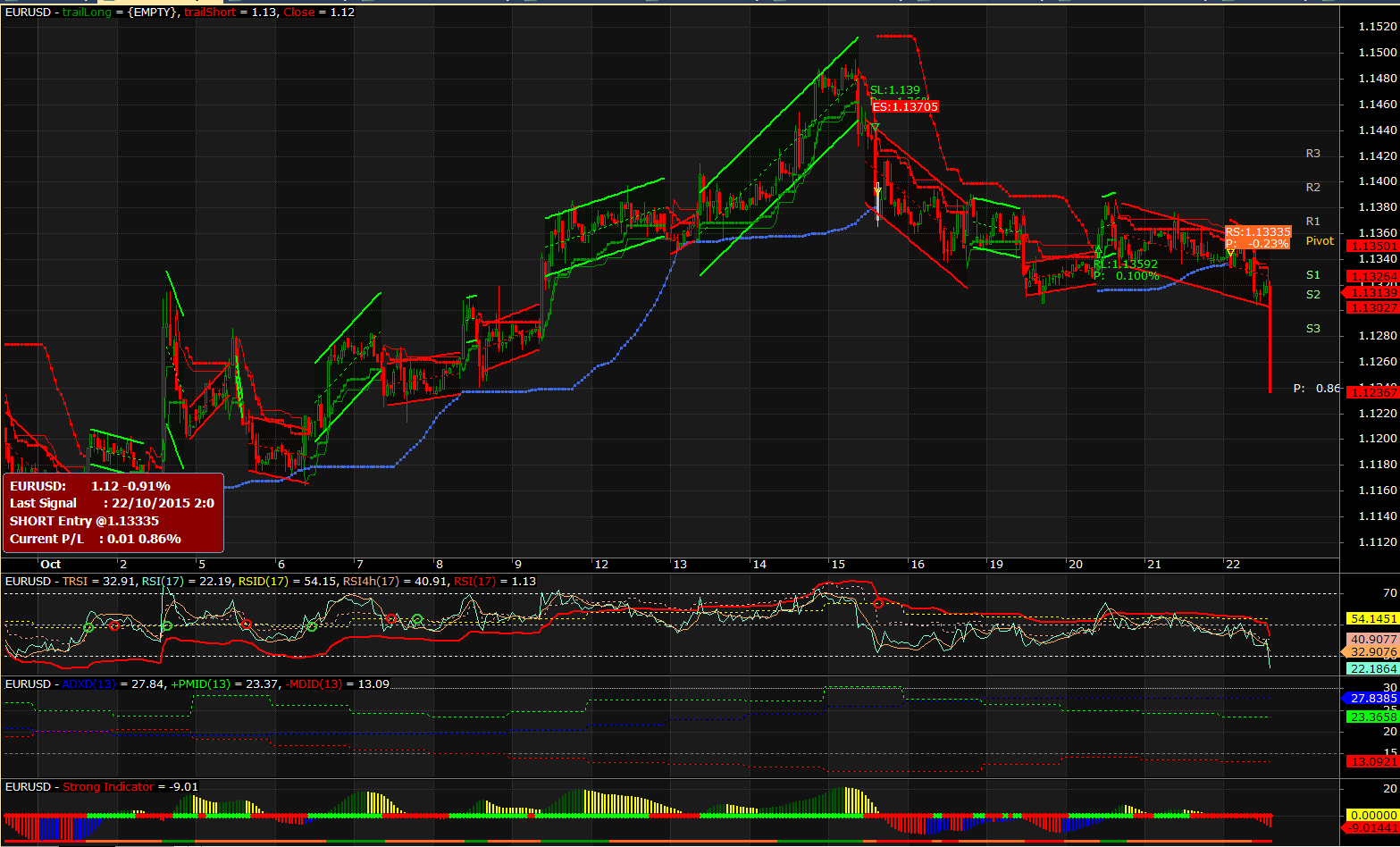Click the TRSI = 32.91 indicator title
1400x847 pixels.
(99, 582)
